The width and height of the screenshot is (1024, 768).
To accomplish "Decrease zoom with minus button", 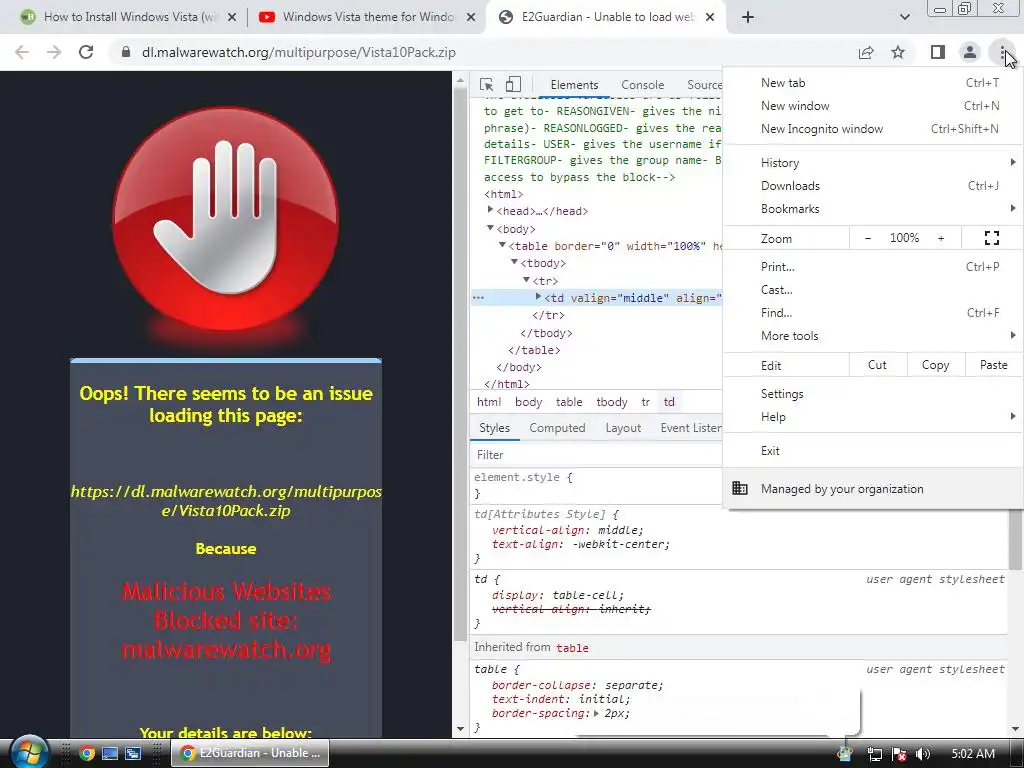I will tap(868, 238).
